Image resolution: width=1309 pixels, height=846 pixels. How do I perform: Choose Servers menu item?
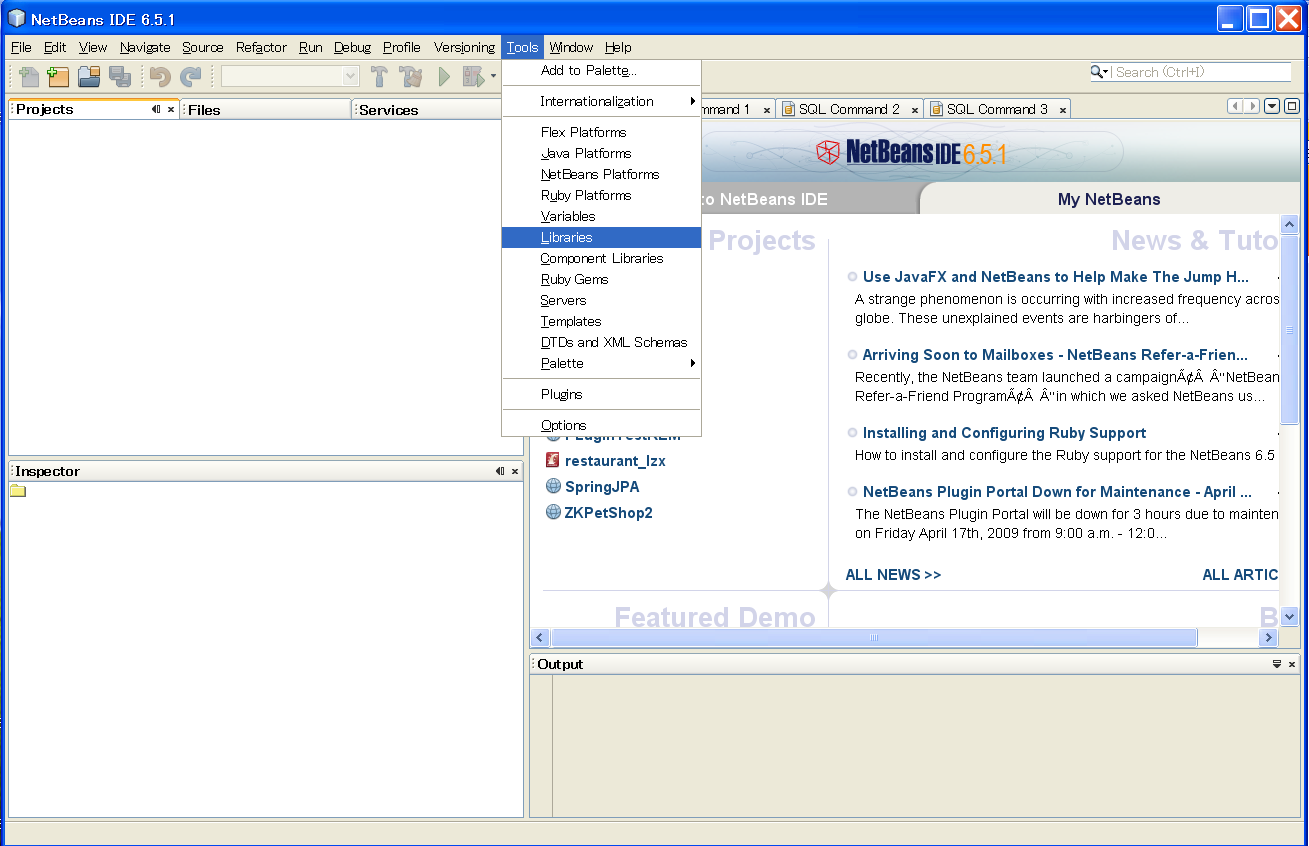pyautogui.click(x=601, y=300)
